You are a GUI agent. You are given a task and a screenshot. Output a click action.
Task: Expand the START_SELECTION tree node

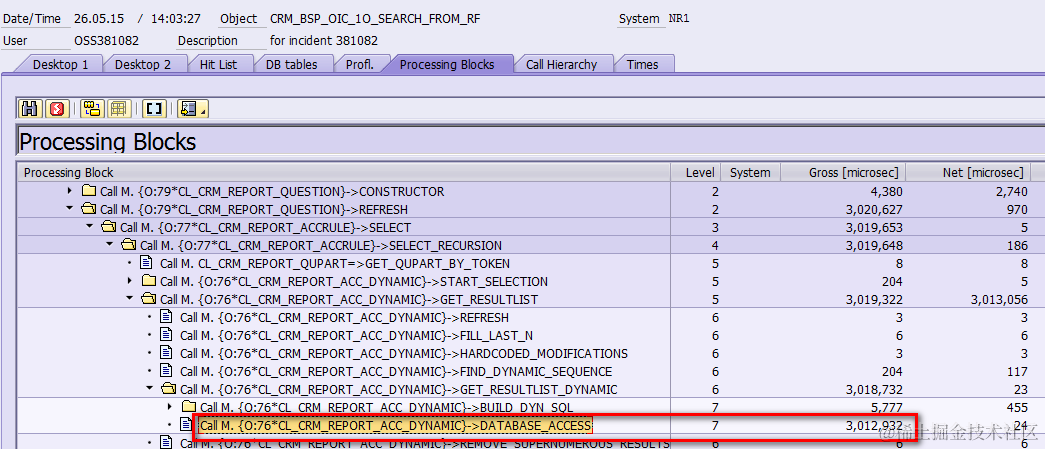[x=131, y=282]
